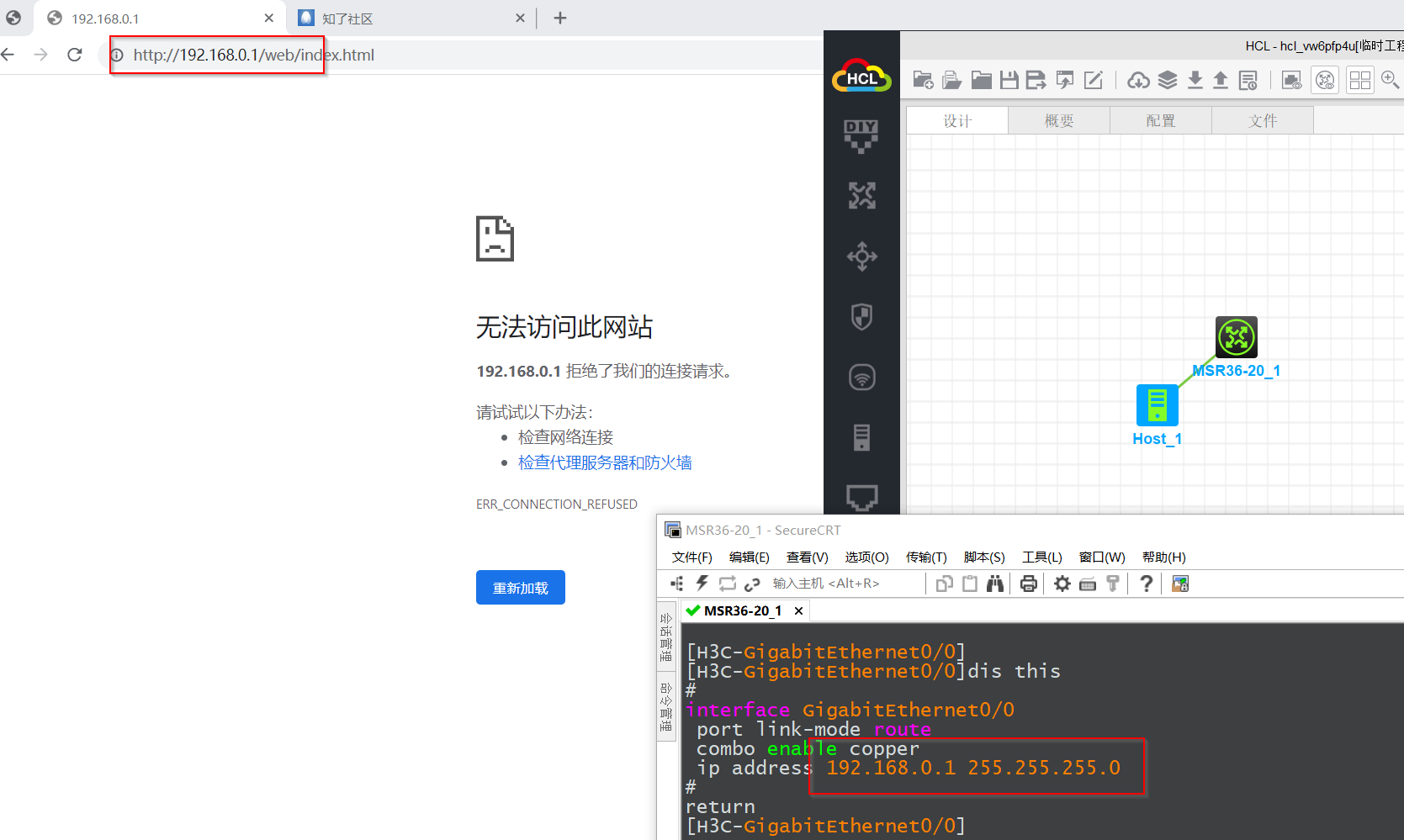The height and width of the screenshot is (840, 1404).
Task: Click the copy icon in SecureCRT toolbar
Action: click(x=945, y=584)
